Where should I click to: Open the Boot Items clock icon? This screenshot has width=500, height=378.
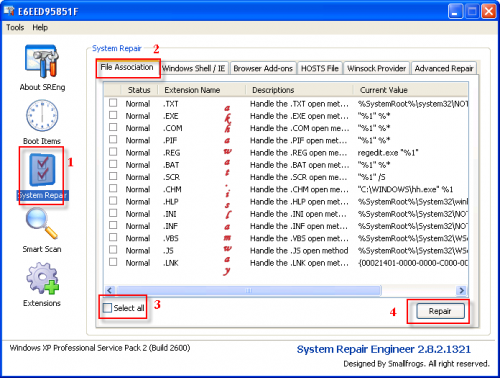[x=42, y=115]
